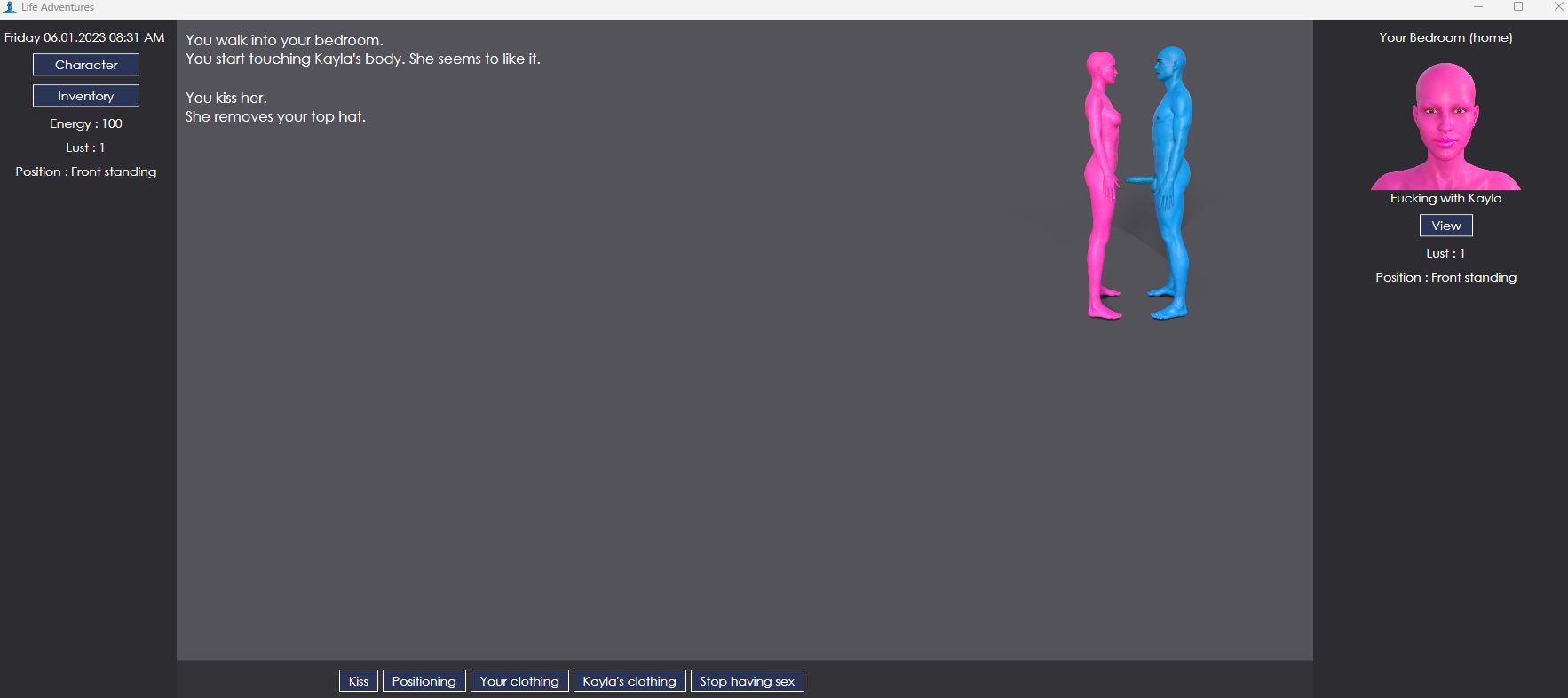Click Position: Front standing text in right panel
The height and width of the screenshot is (698, 1568).
[1445, 277]
